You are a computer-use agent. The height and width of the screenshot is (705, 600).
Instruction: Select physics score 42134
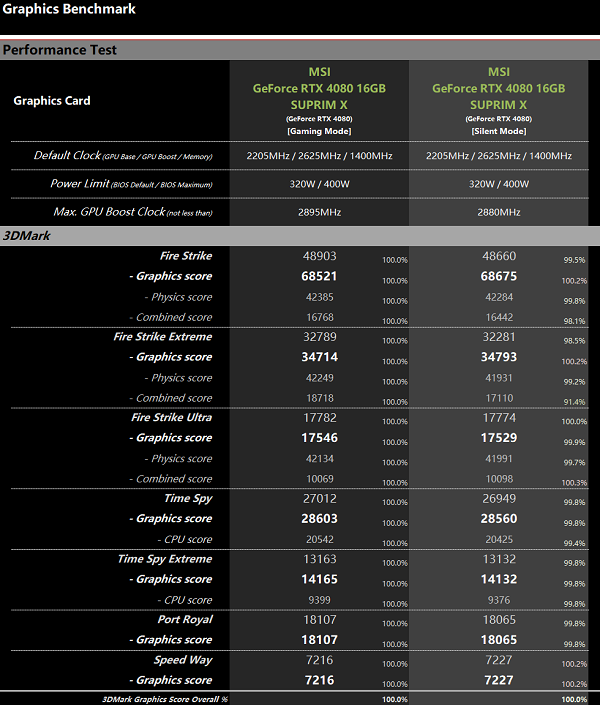(319, 459)
